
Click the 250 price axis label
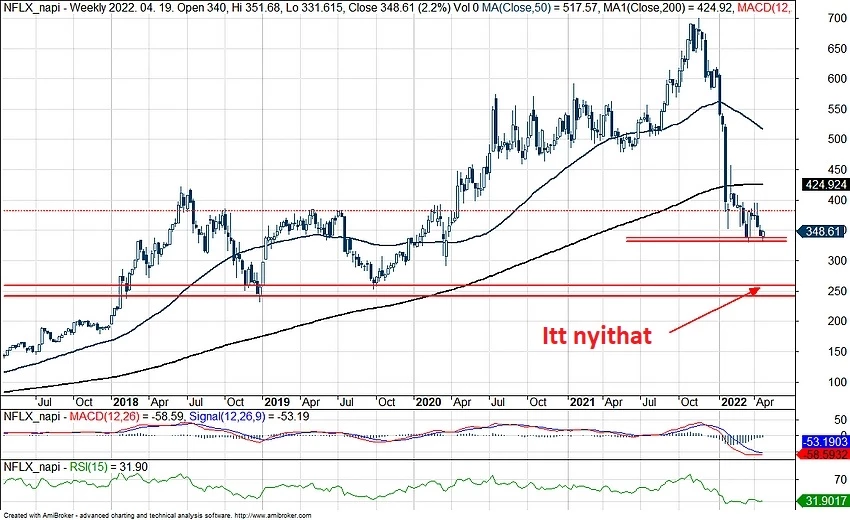(x=837, y=291)
